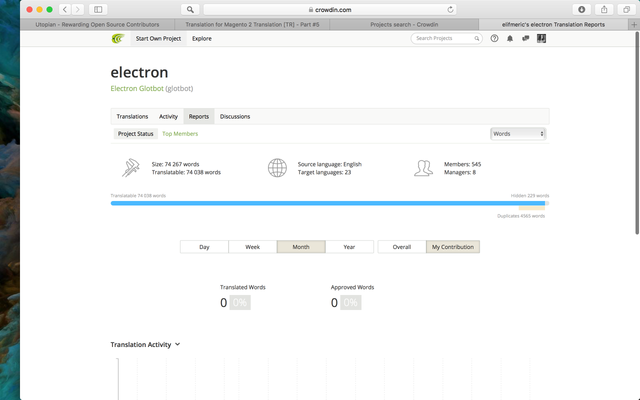
Task: Click the Crowdin logo icon
Action: 119,39
